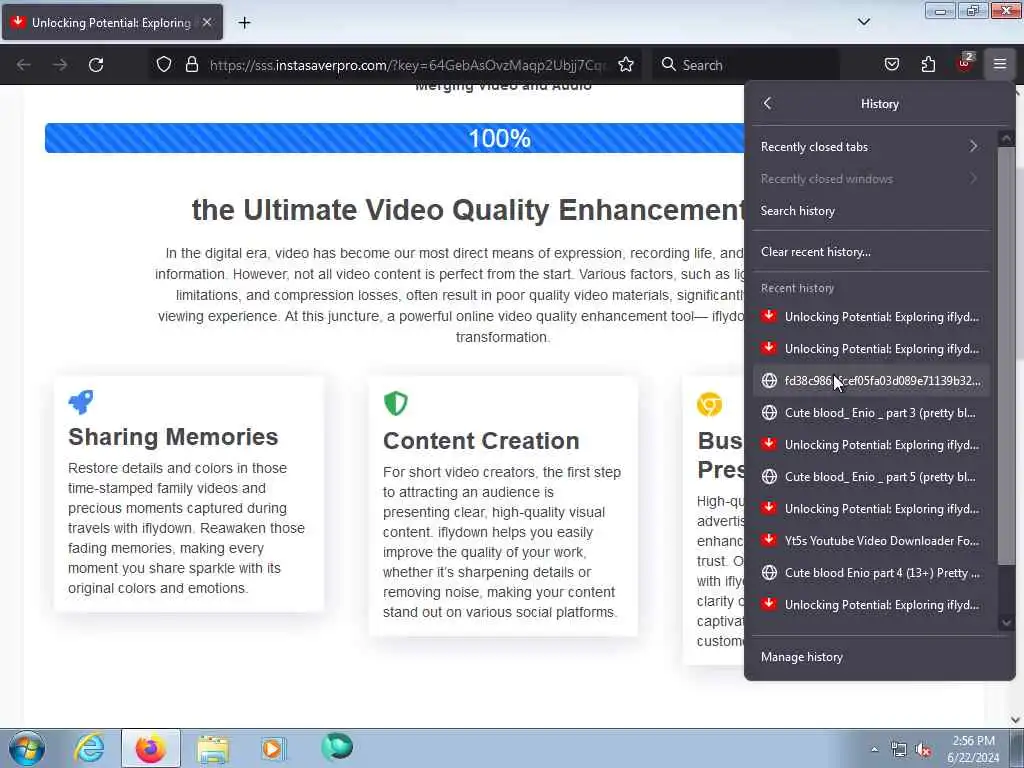This screenshot has width=1024, height=768.
Task: Click the instasaverpro URL address field
Action: pyautogui.click(x=408, y=65)
